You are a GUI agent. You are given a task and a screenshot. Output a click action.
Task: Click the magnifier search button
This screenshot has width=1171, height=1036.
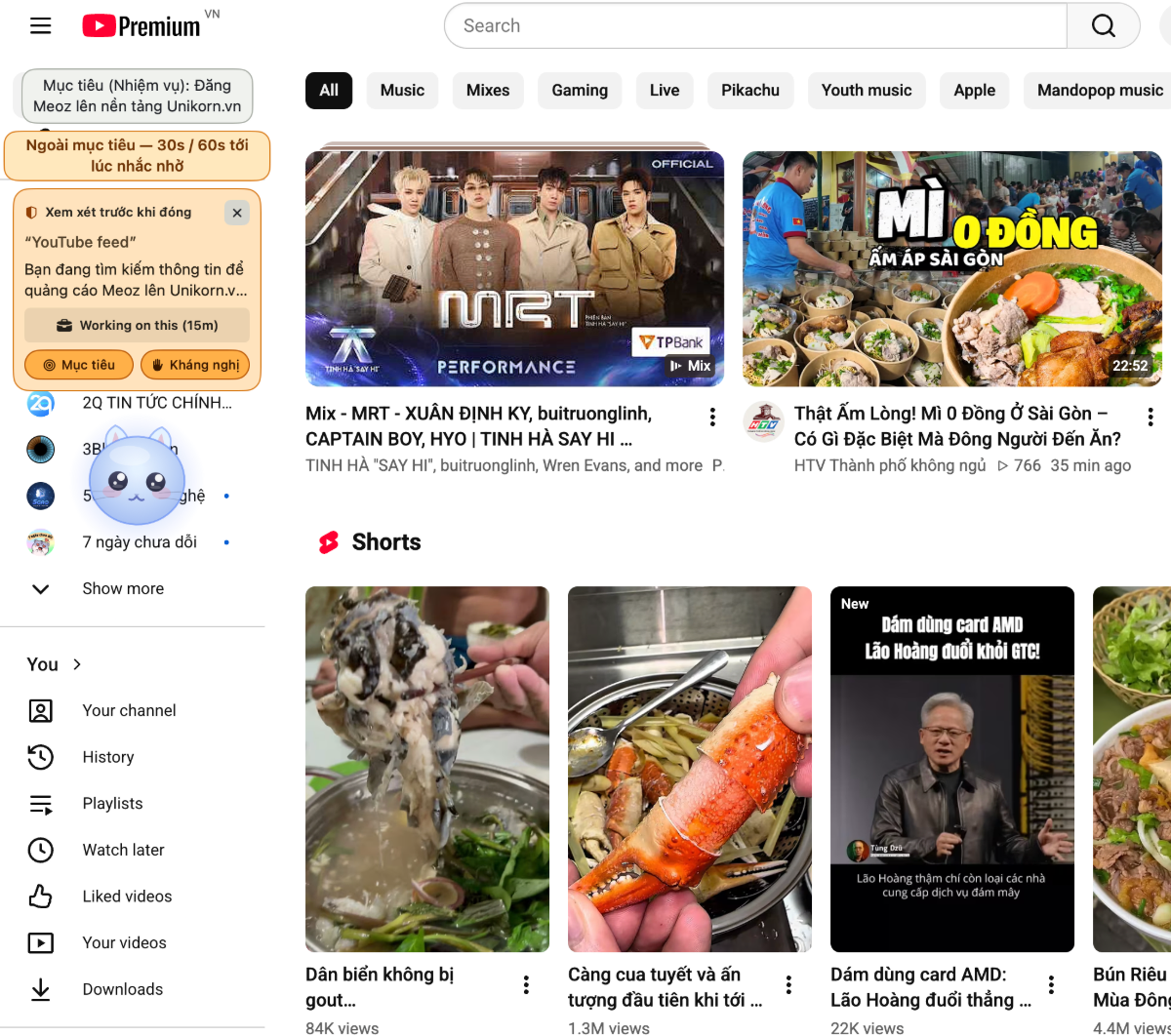coord(1104,26)
